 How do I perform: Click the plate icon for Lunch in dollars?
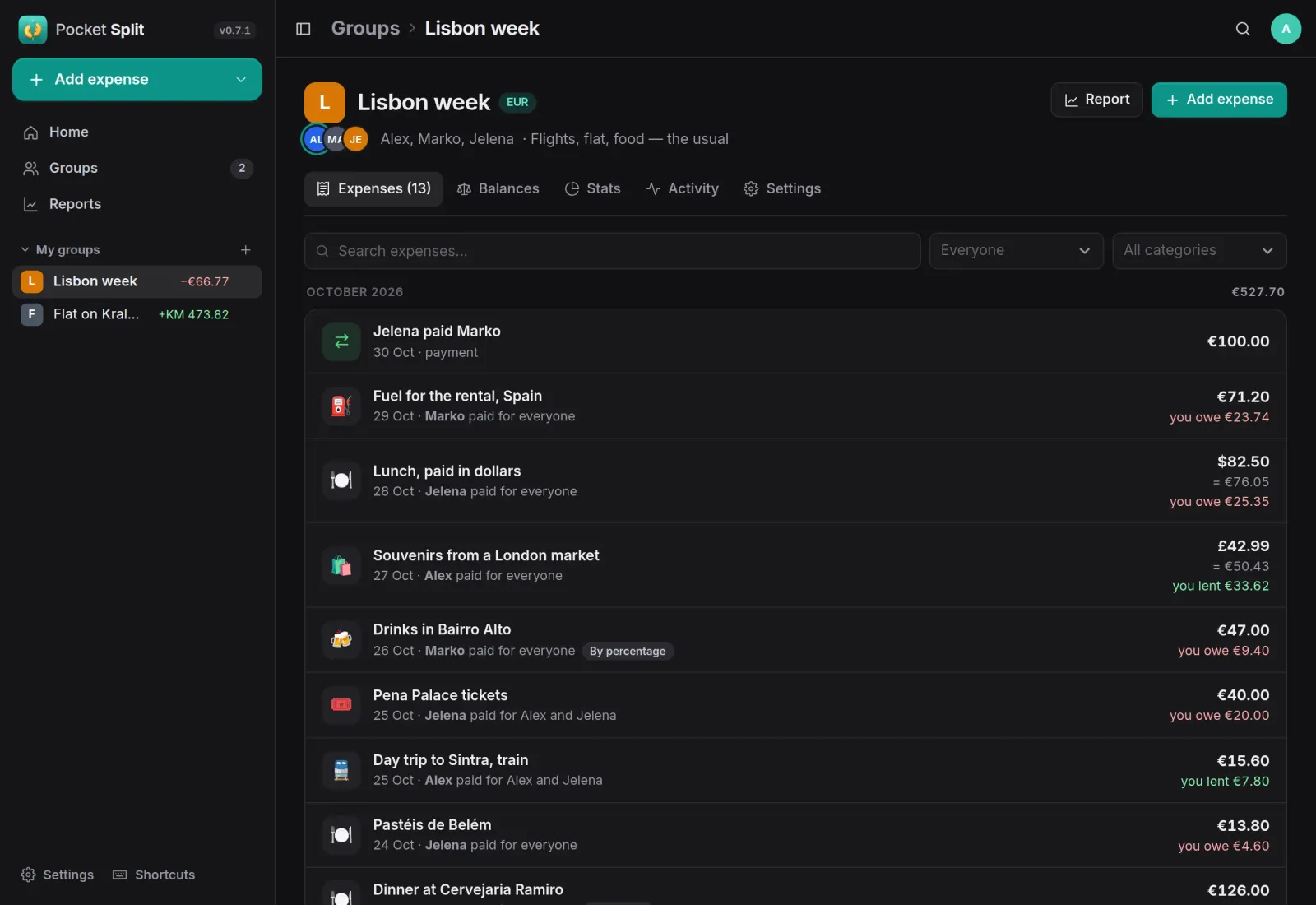click(x=341, y=480)
